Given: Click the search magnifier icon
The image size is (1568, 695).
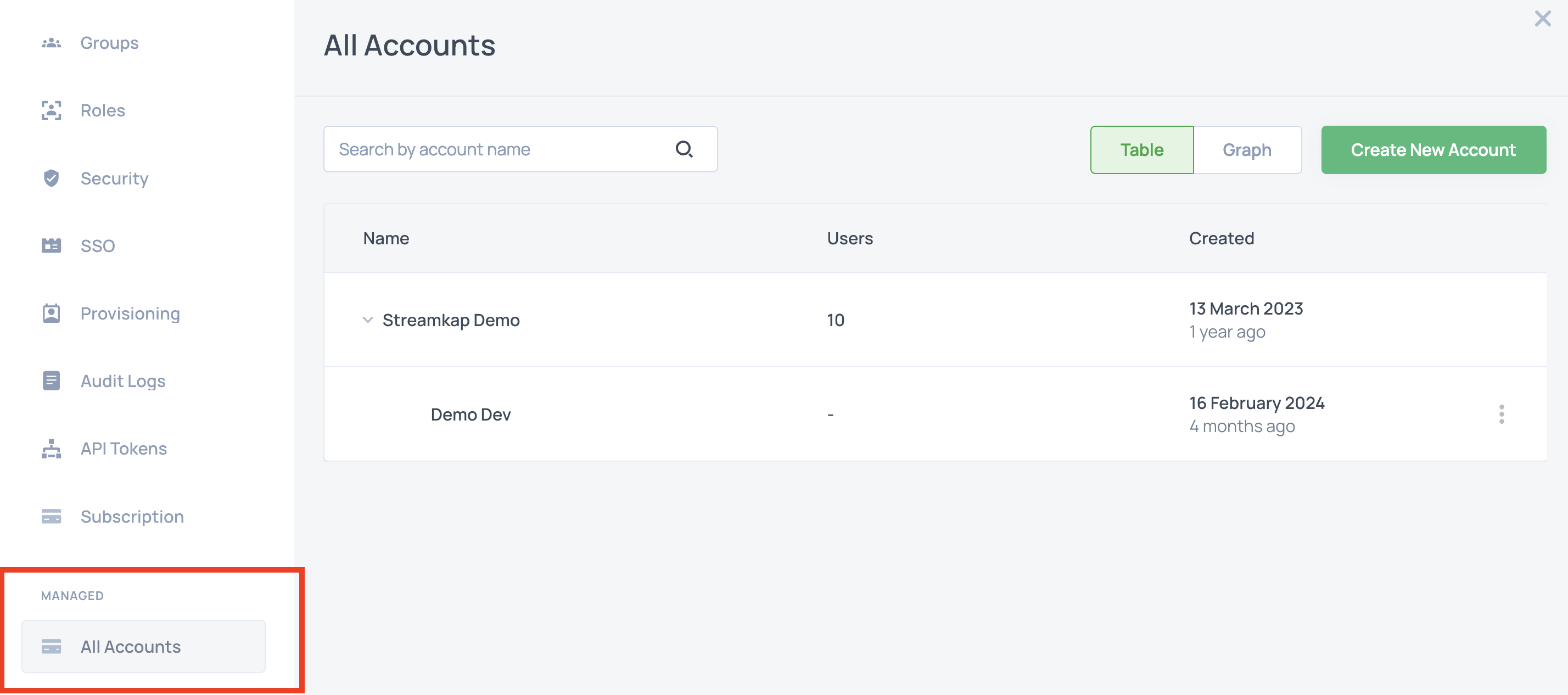Looking at the screenshot, I should [x=684, y=149].
